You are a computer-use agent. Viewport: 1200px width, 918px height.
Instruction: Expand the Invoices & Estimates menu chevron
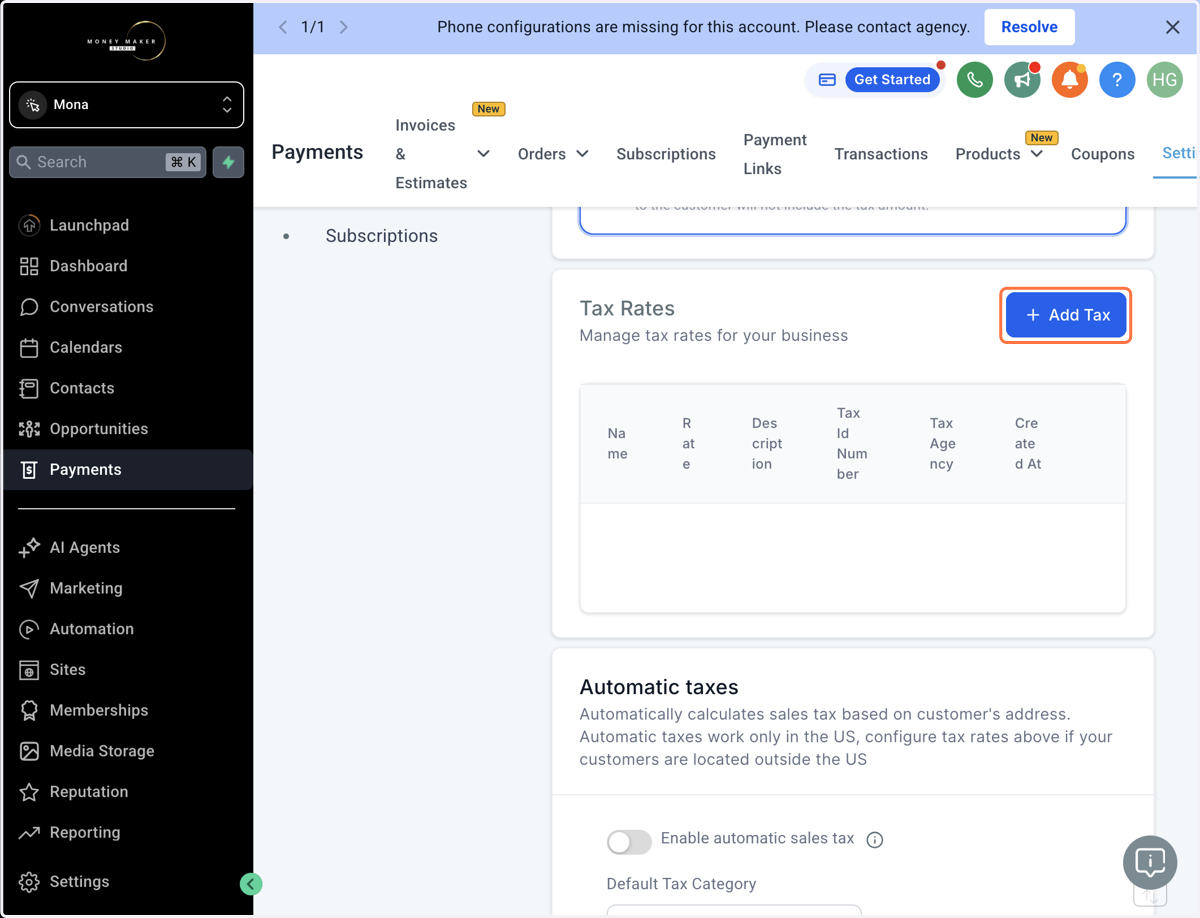coord(483,154)
